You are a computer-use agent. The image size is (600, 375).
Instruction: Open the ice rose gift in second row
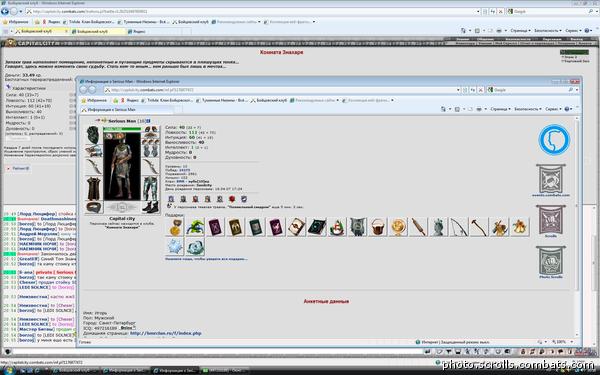click(195, 246)
